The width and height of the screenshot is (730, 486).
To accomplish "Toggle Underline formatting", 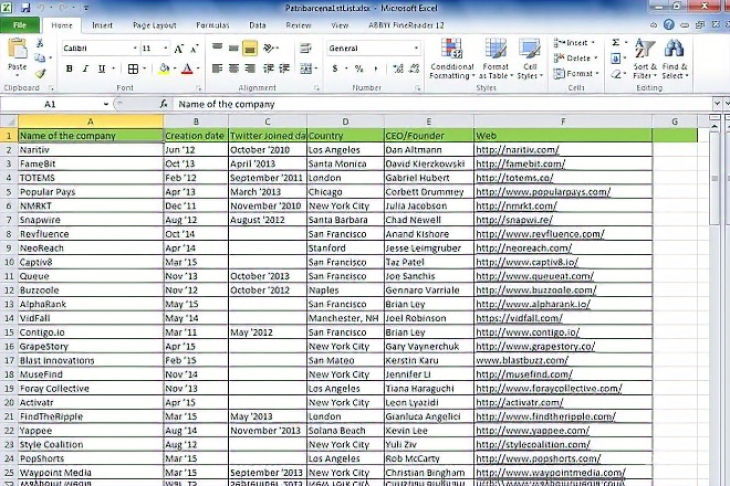I will point(101,69).
